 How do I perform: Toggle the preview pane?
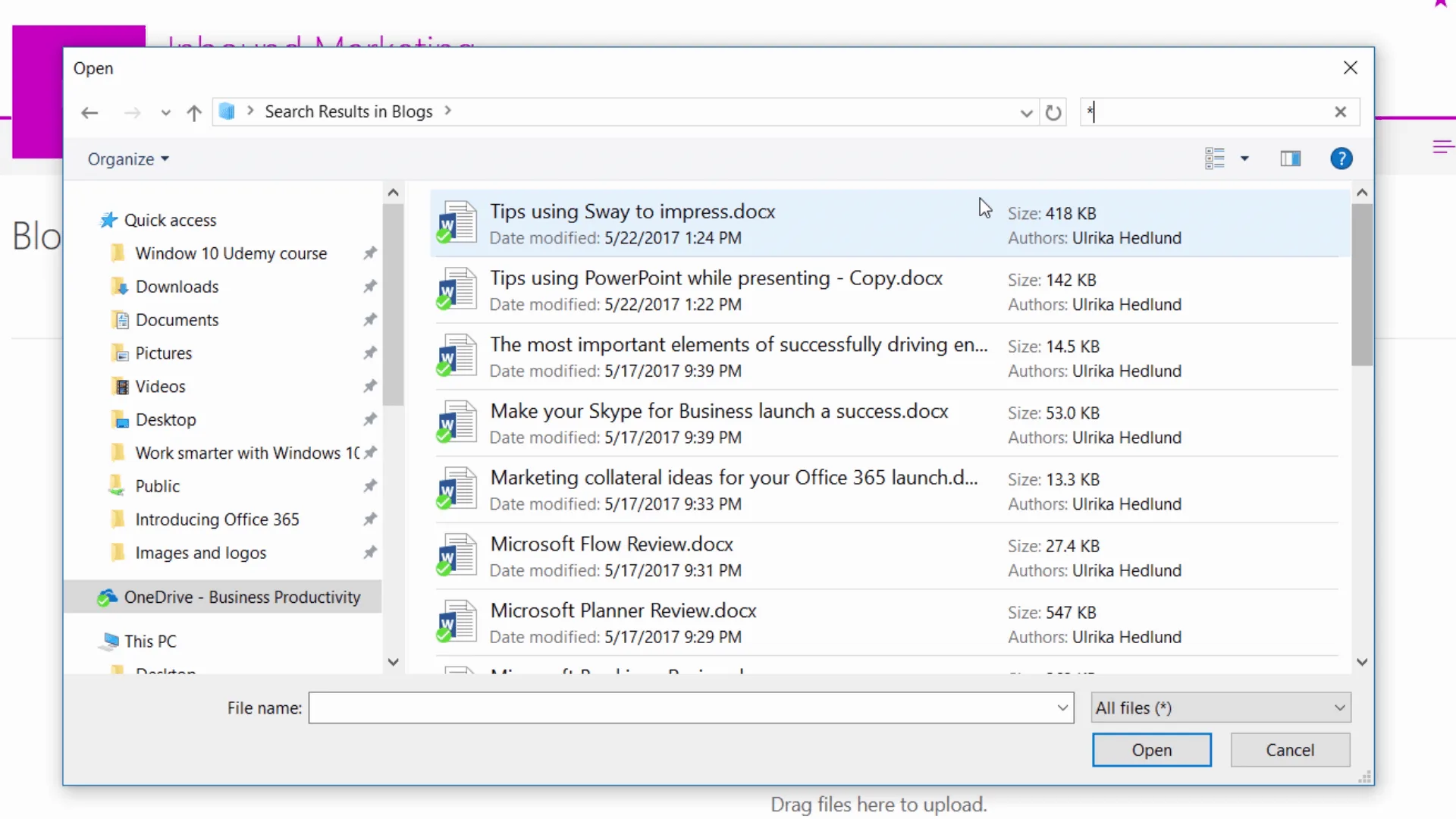pos(1291,158)
